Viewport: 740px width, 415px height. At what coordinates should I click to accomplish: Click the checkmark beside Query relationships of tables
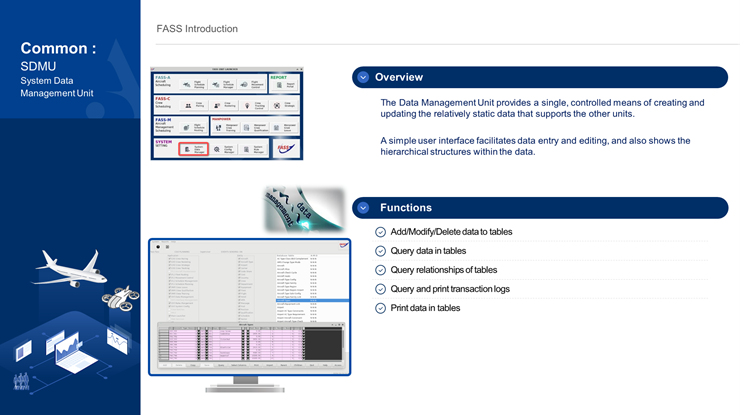tap(380, 270)
